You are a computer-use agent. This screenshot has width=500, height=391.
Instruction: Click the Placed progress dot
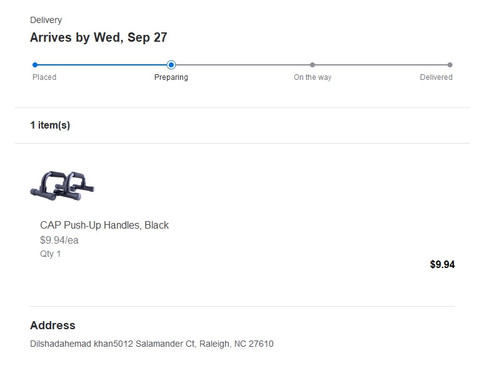pyautogui.click(x=35, y=65)
